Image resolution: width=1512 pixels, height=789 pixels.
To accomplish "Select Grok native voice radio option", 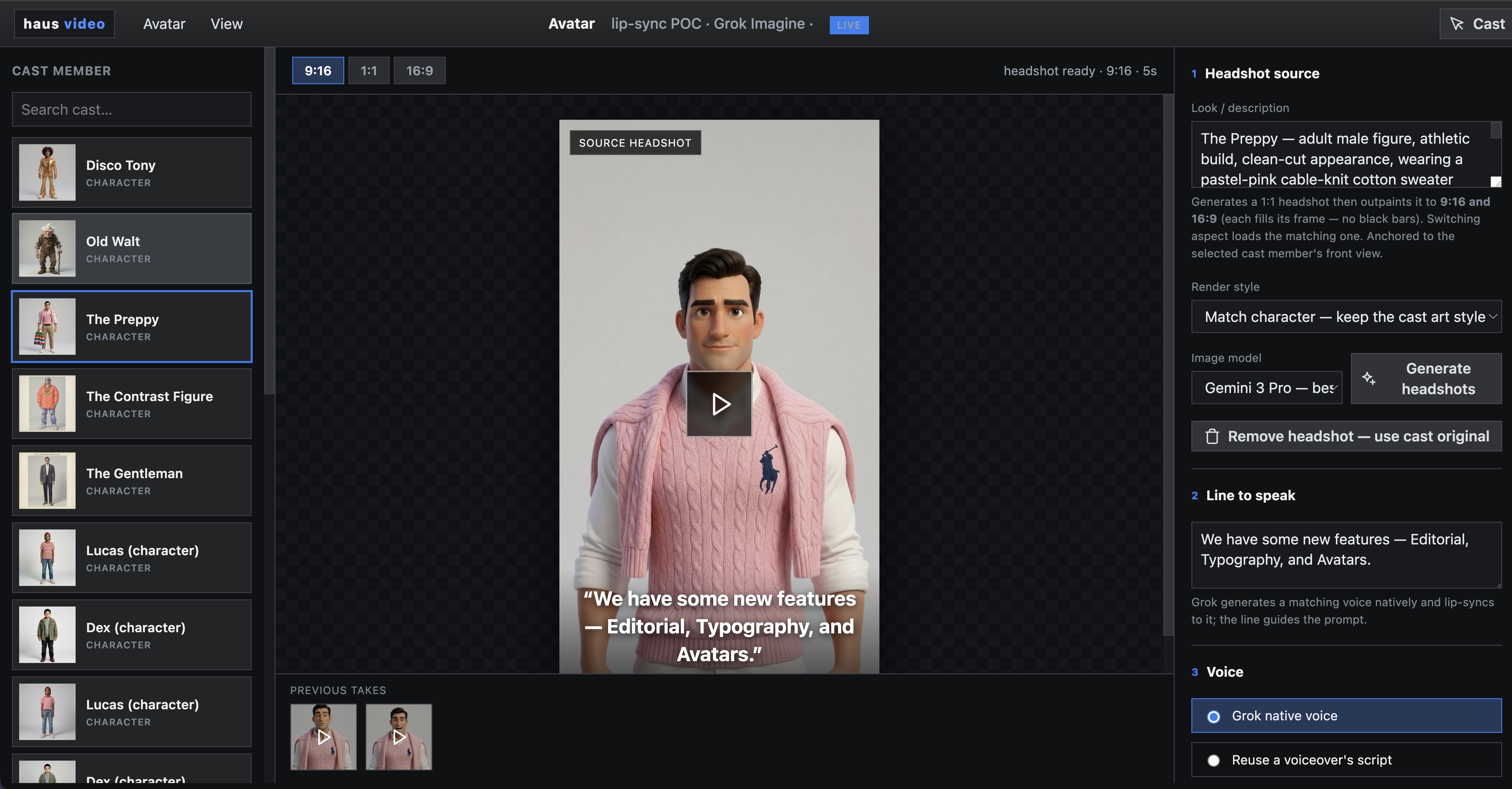I will (1346, 716).
